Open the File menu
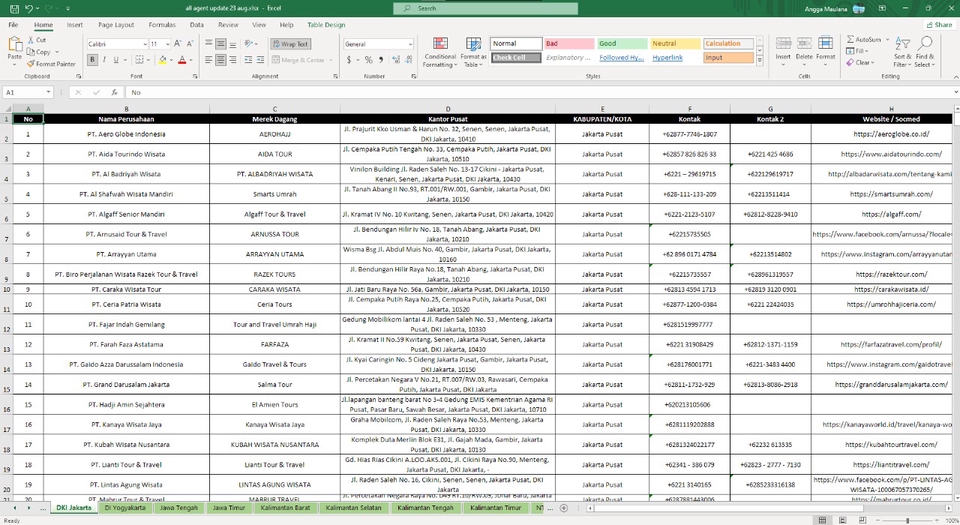The width and height of the screenshot is (960, 525). pyautogui.click(x=13, y=25)
